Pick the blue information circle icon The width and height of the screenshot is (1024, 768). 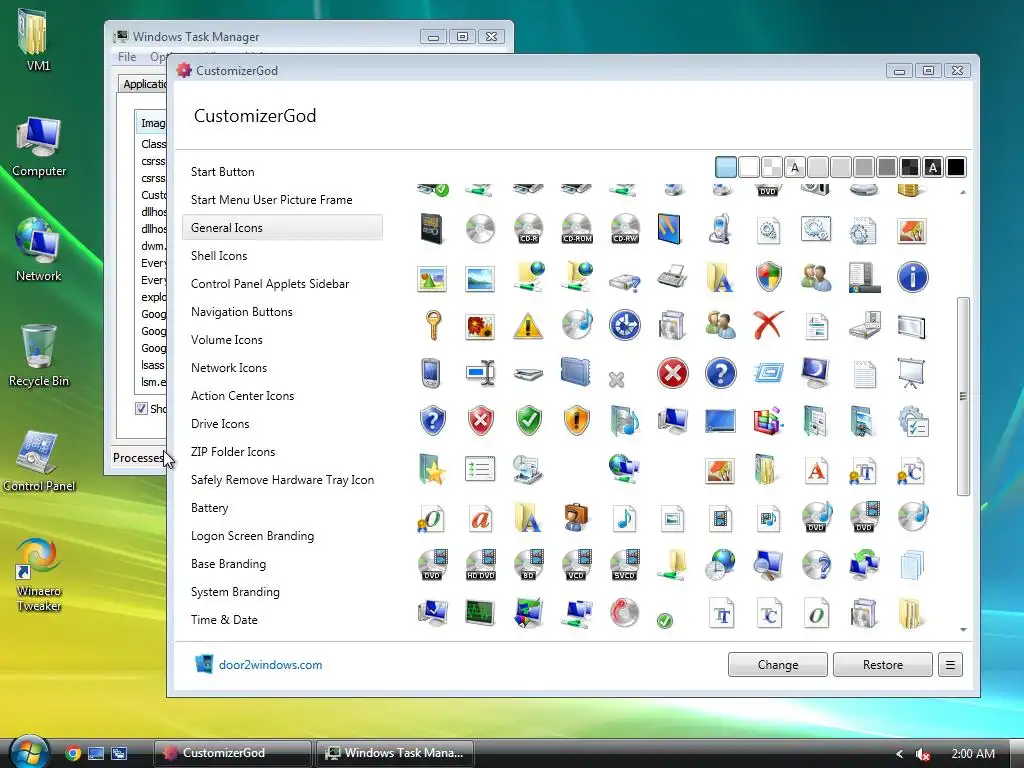click(912, 277)
